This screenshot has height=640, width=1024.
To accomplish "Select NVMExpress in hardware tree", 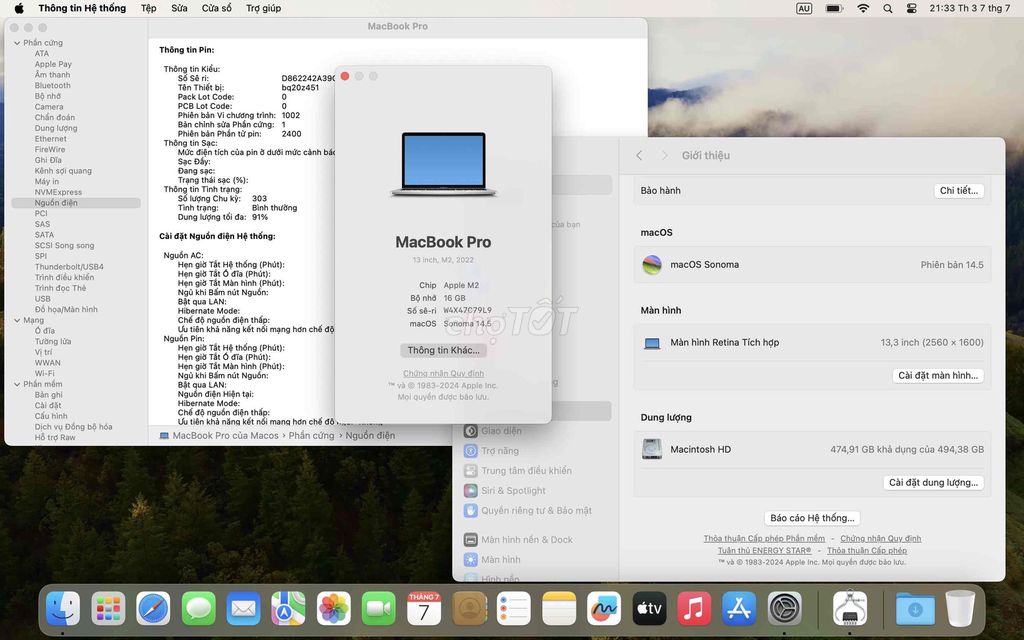I will 58,193.
